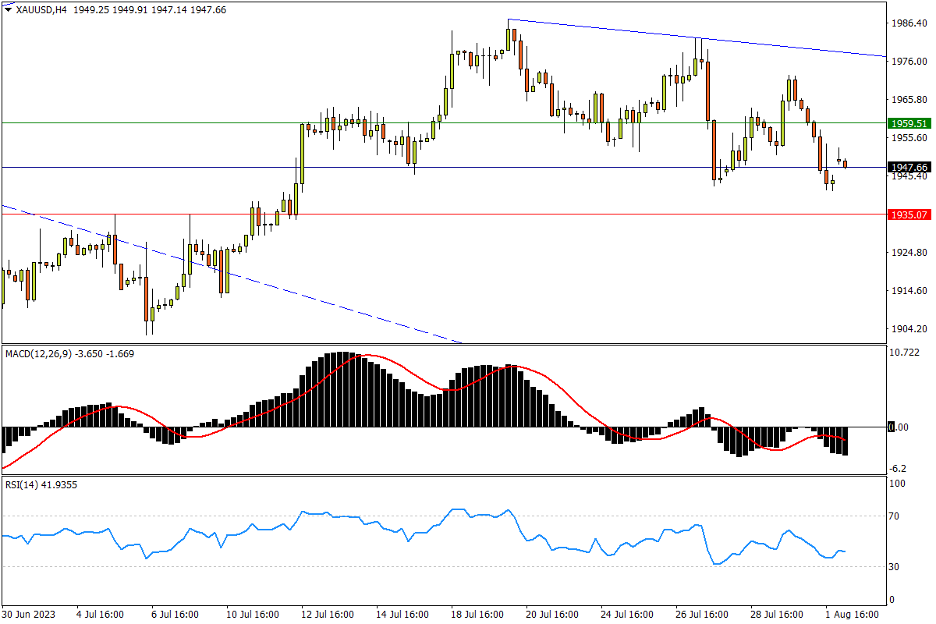
Task: Click the most recent candlestick on chart
Action: (845, 164)
